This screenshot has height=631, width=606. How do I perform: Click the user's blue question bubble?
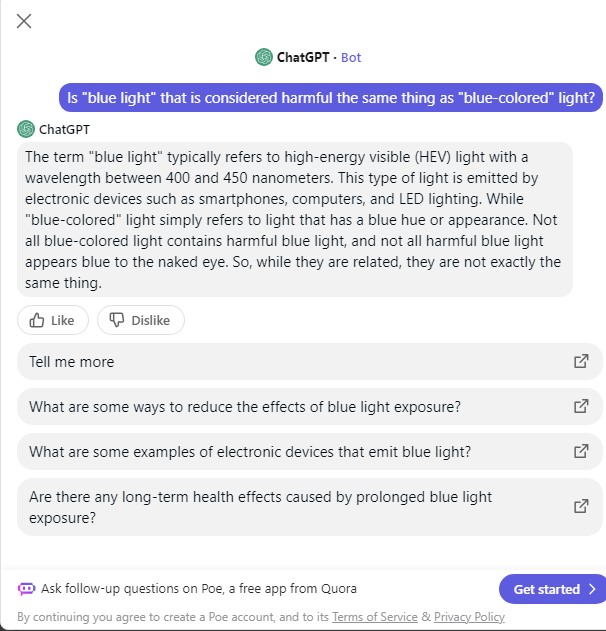330,98
